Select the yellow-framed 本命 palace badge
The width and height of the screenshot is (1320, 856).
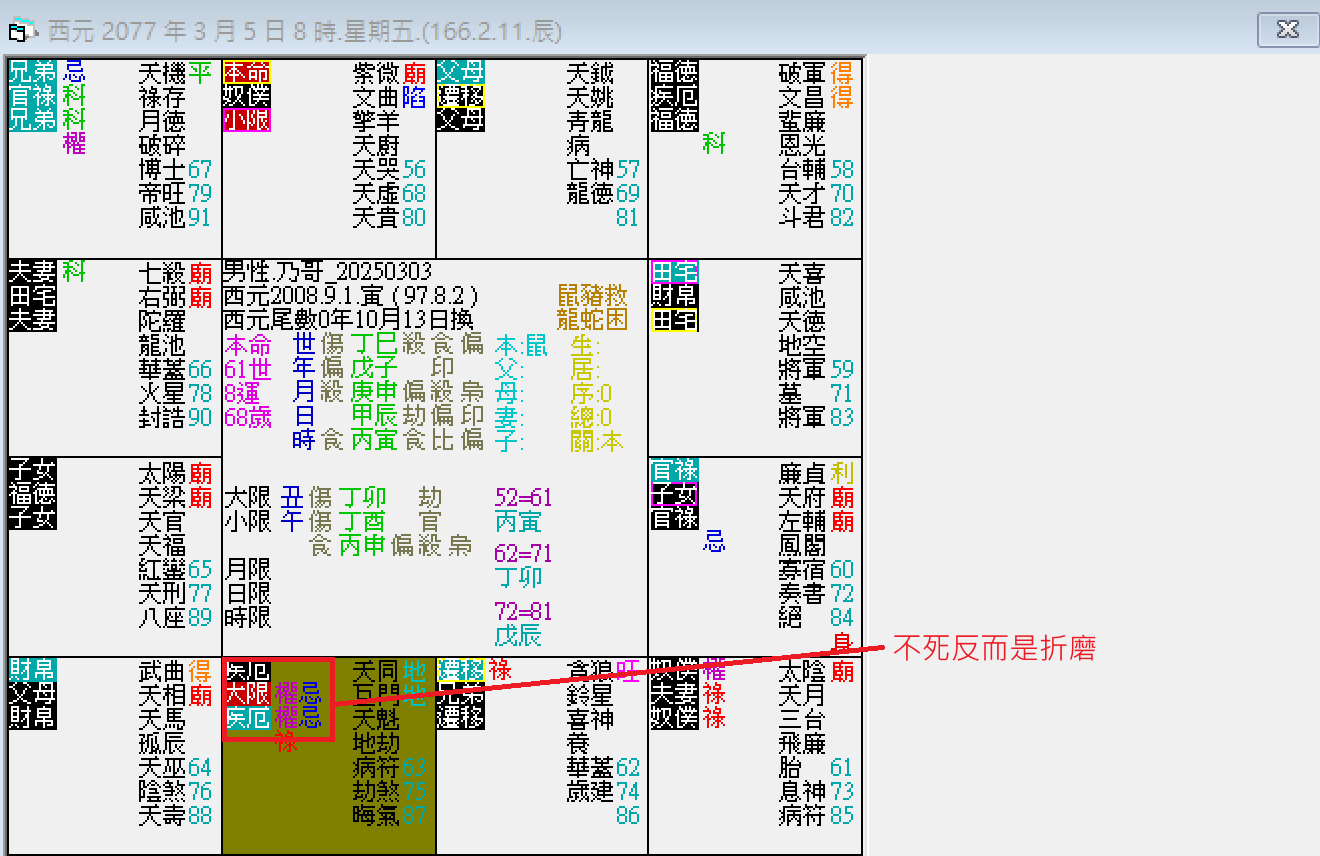(x=246, y=73)
